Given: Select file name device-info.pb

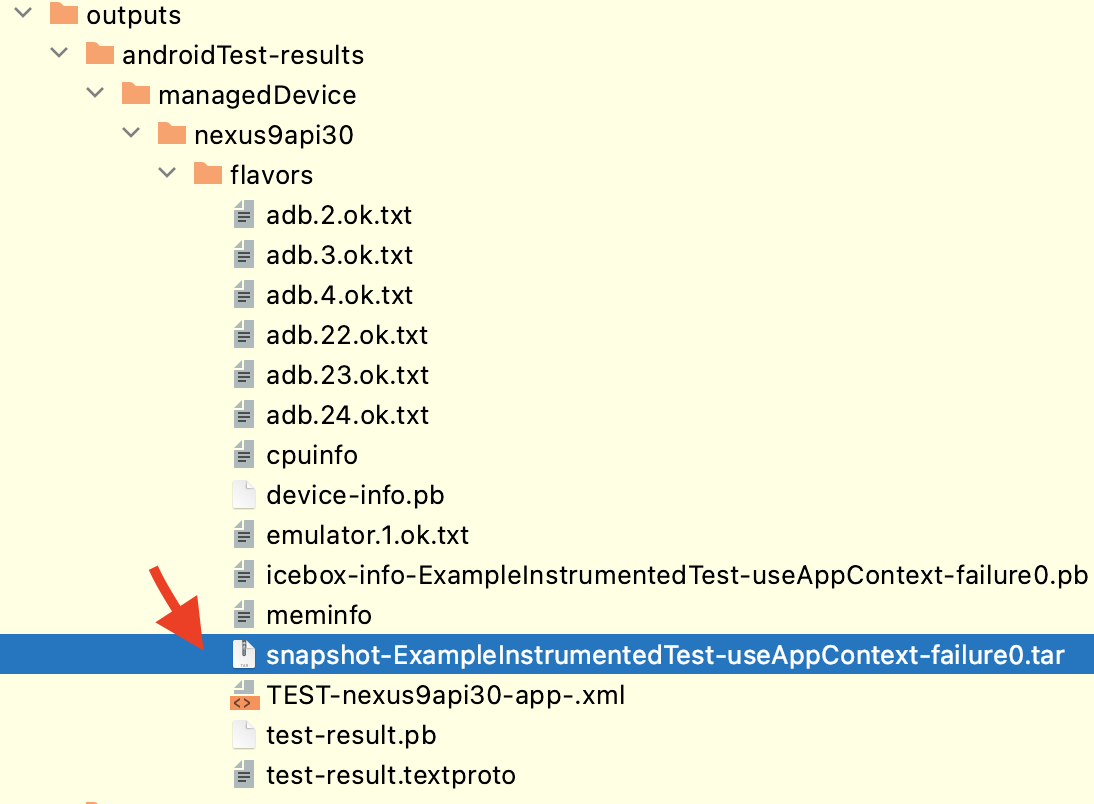Looking at the screenshot, I should click(x=355, y=496).
